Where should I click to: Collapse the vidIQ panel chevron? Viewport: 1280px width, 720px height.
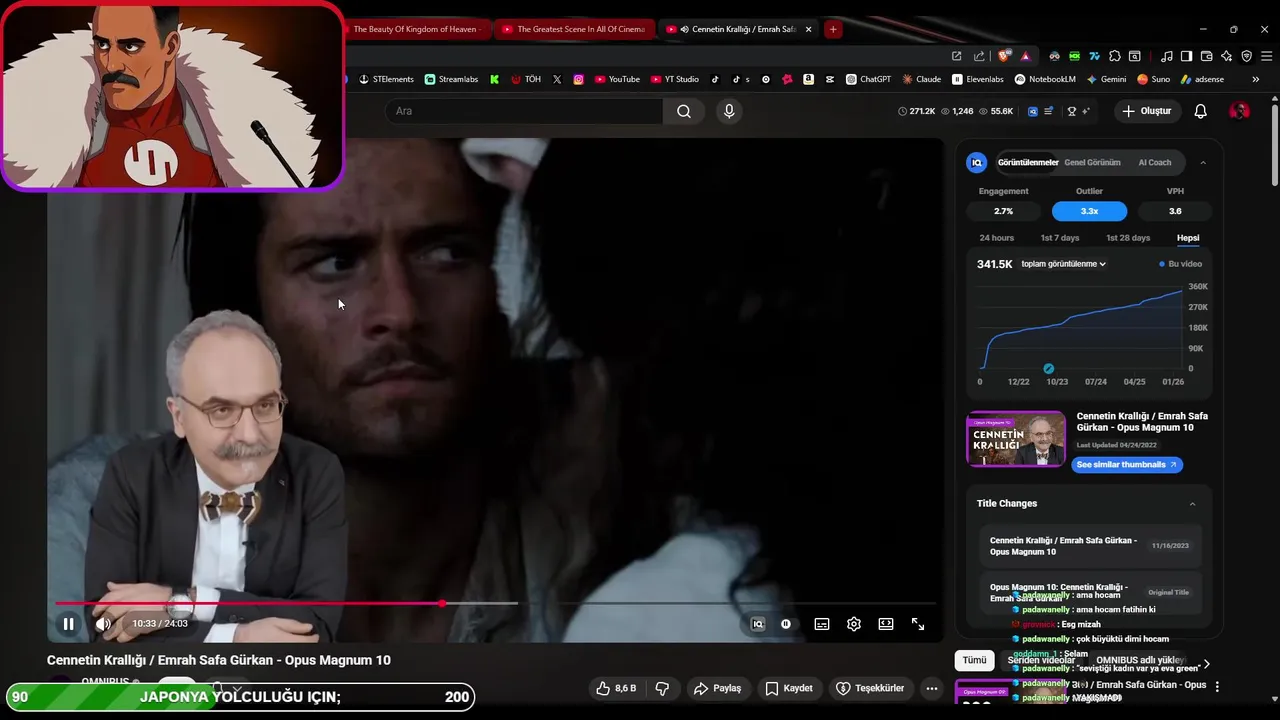pos(1203,162)
